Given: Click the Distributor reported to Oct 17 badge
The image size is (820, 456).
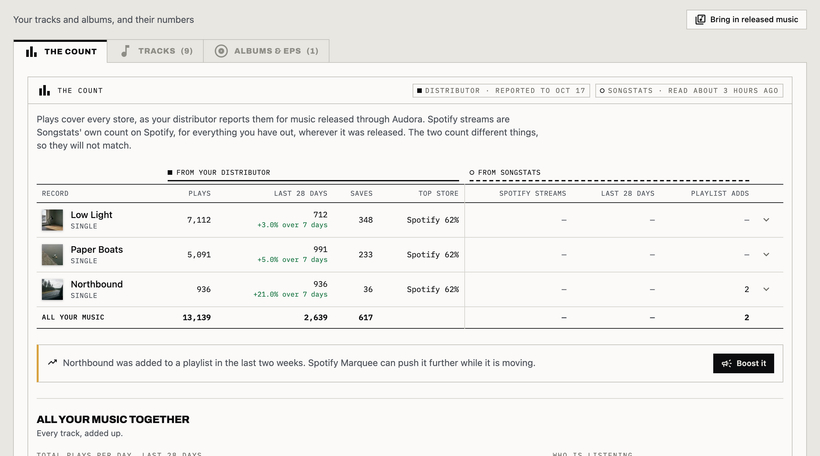Looking at the screenshot, I should [501, 90].
